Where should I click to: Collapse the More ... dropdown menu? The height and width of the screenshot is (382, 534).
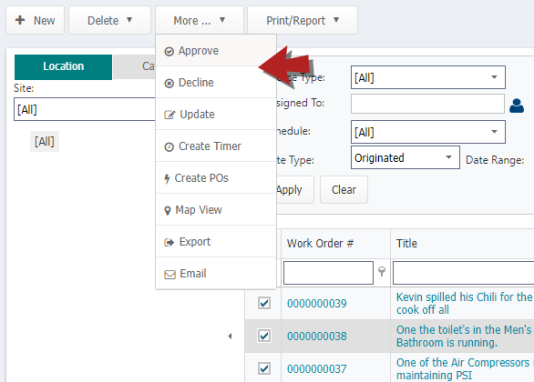(x=200, y=20)
